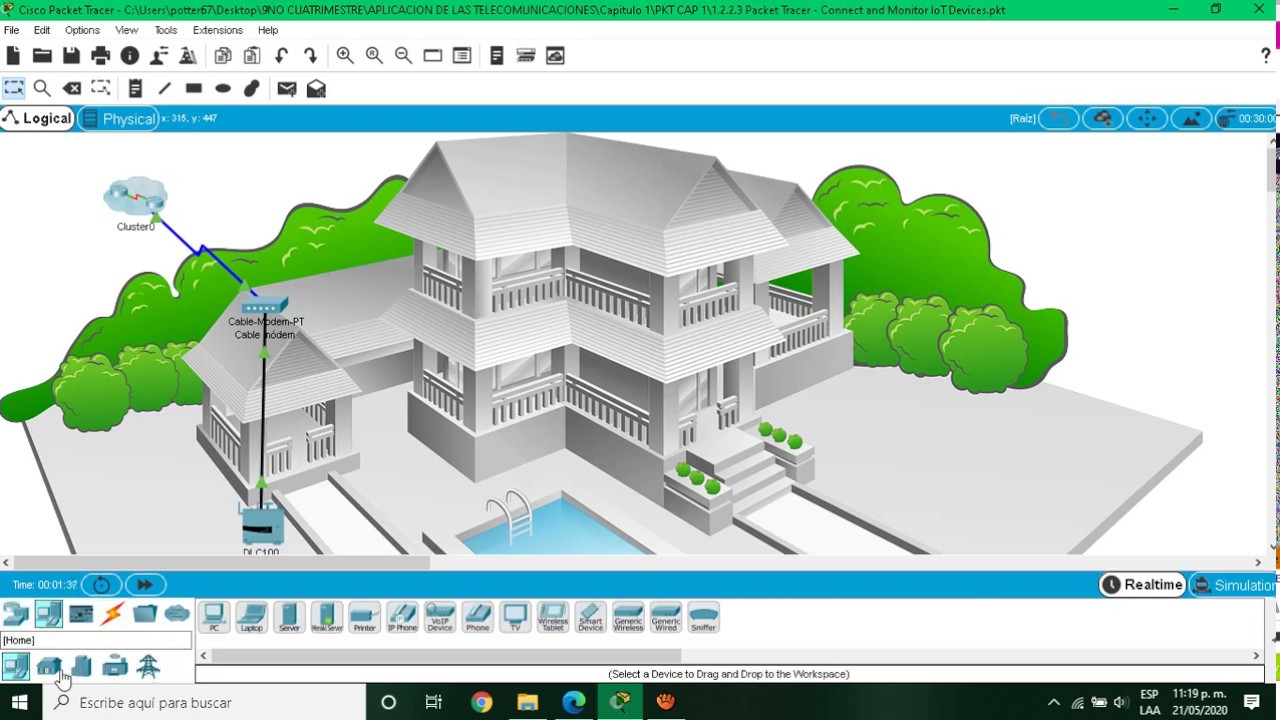Open File Explorer from the taskbar
Screen dimensions: 1280x720
pos(527,702)
